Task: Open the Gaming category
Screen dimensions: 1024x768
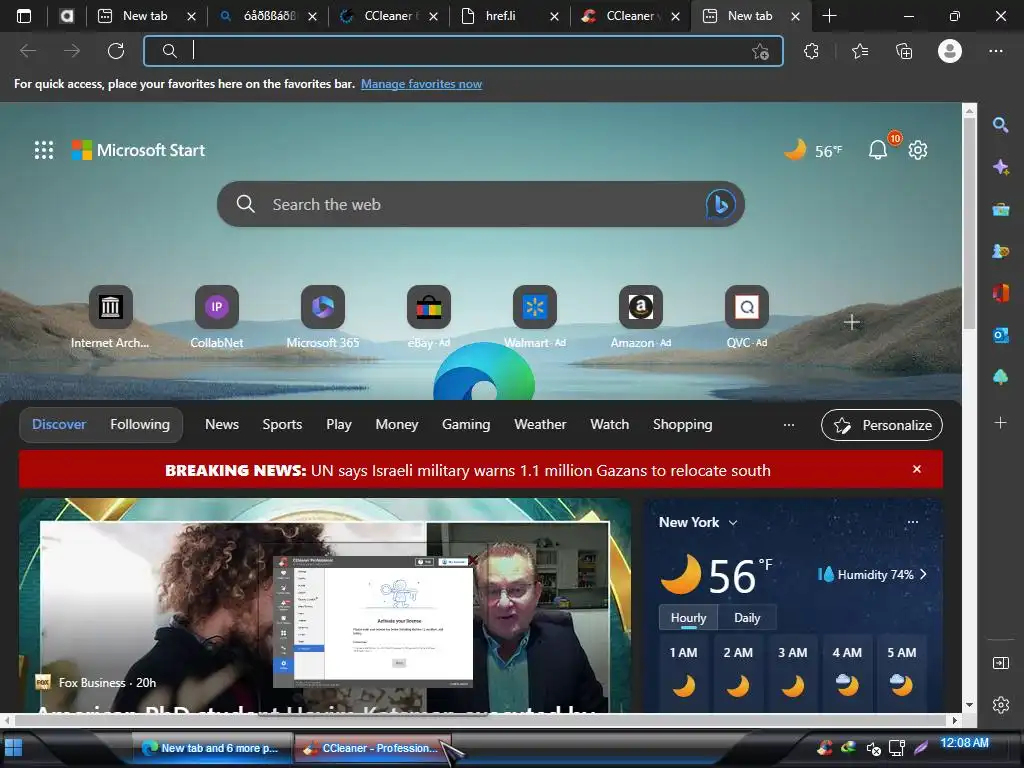Action: (466, 424)
